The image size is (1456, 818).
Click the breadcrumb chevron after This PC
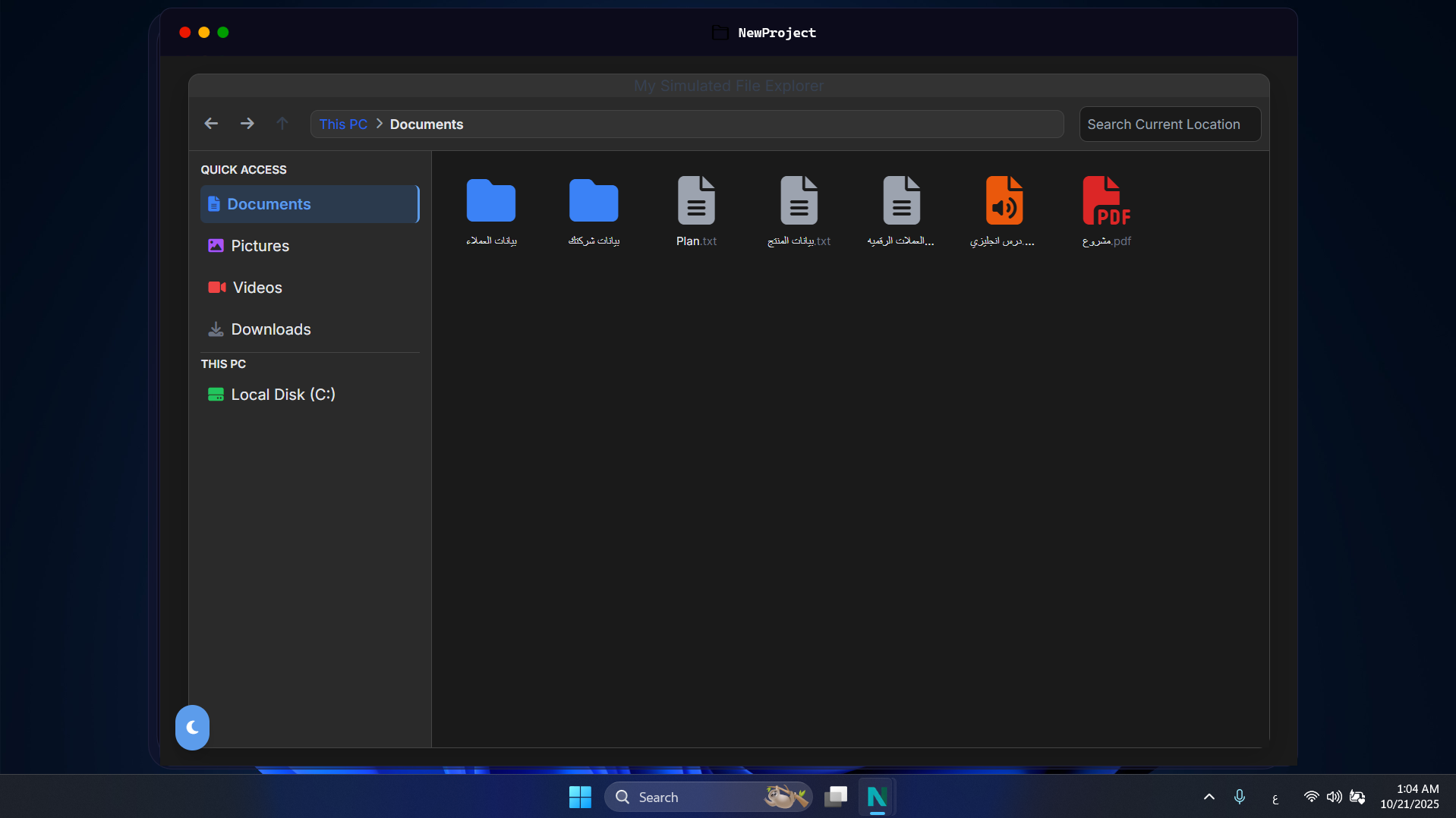(x=378, y=124)
